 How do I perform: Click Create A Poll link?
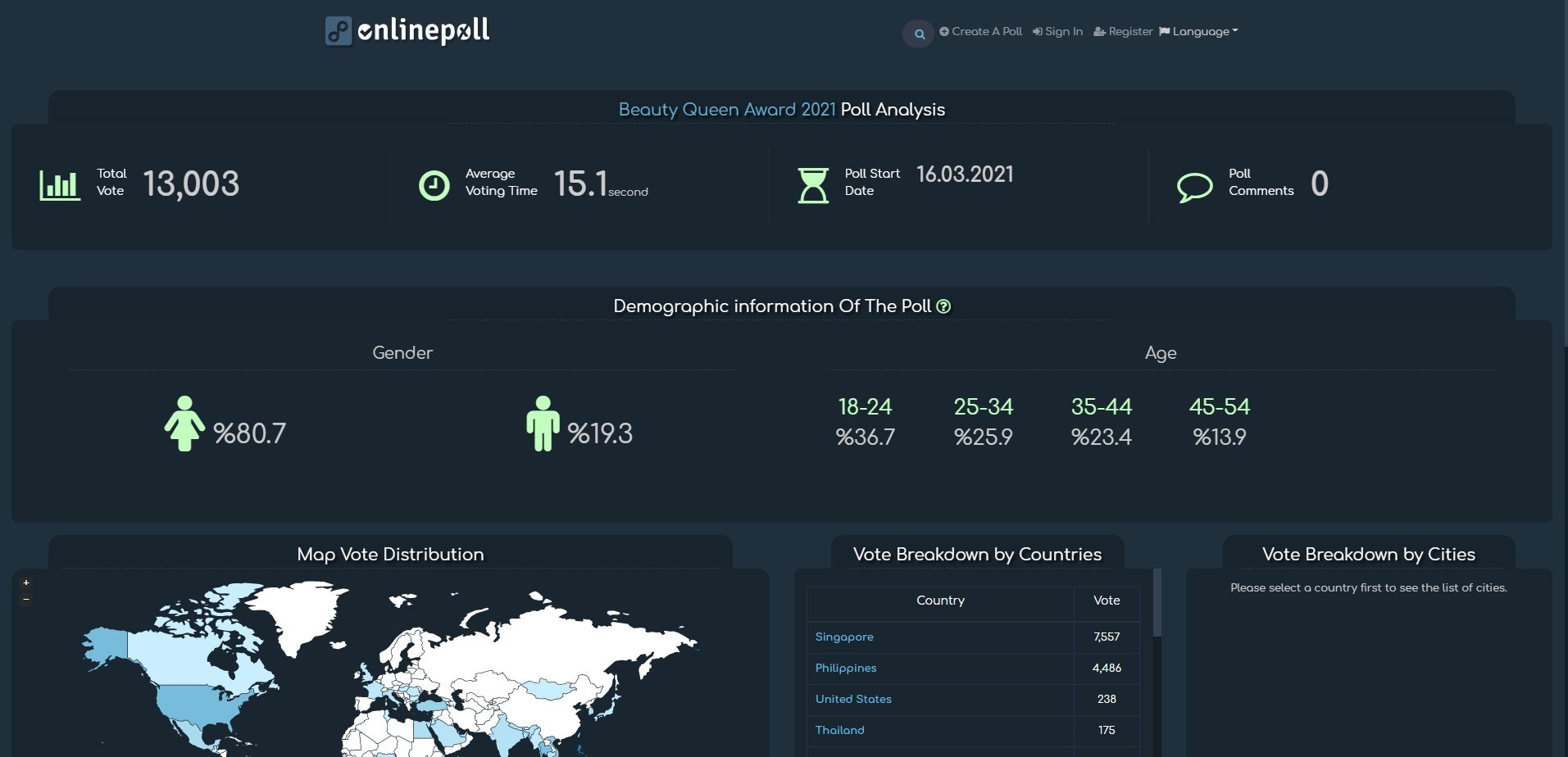(981, 31)
